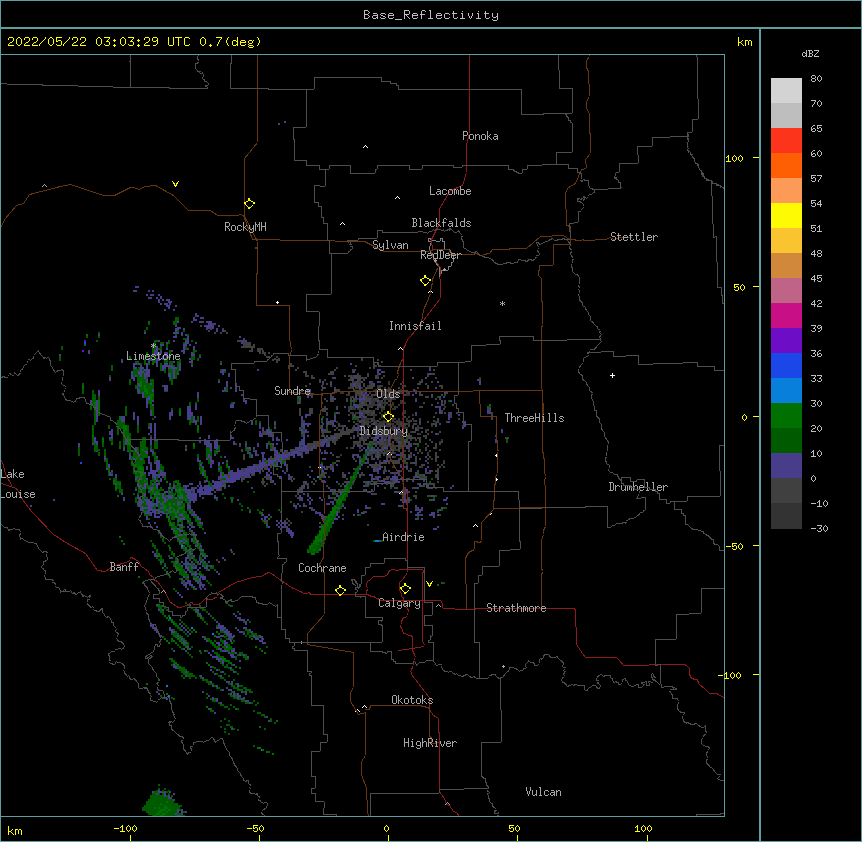Click the Calgary city label

399,603
